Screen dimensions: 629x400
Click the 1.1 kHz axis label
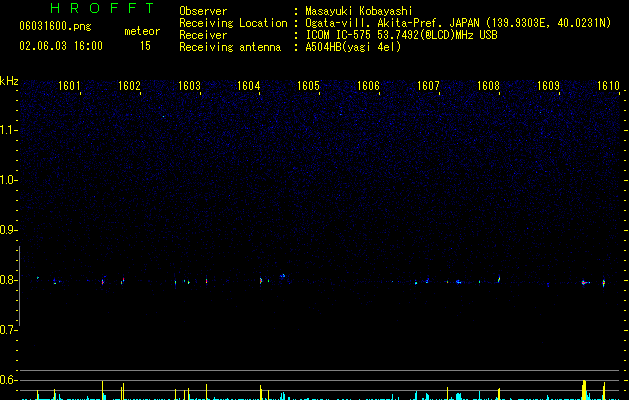pos(8,130)
